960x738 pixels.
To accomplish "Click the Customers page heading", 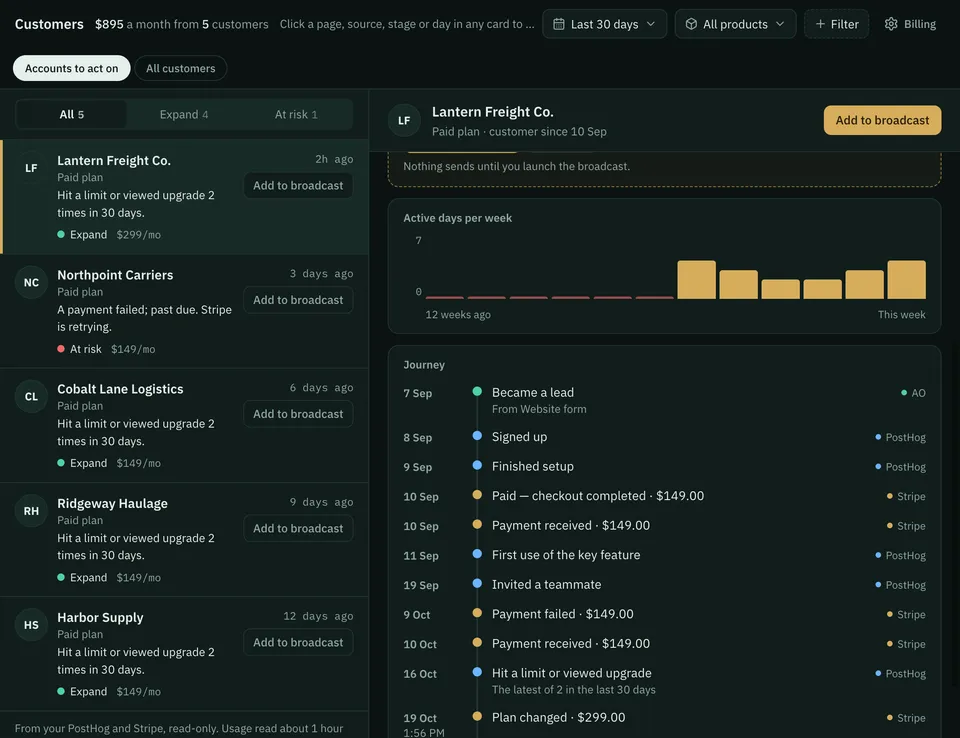I will tap(49, 24).
